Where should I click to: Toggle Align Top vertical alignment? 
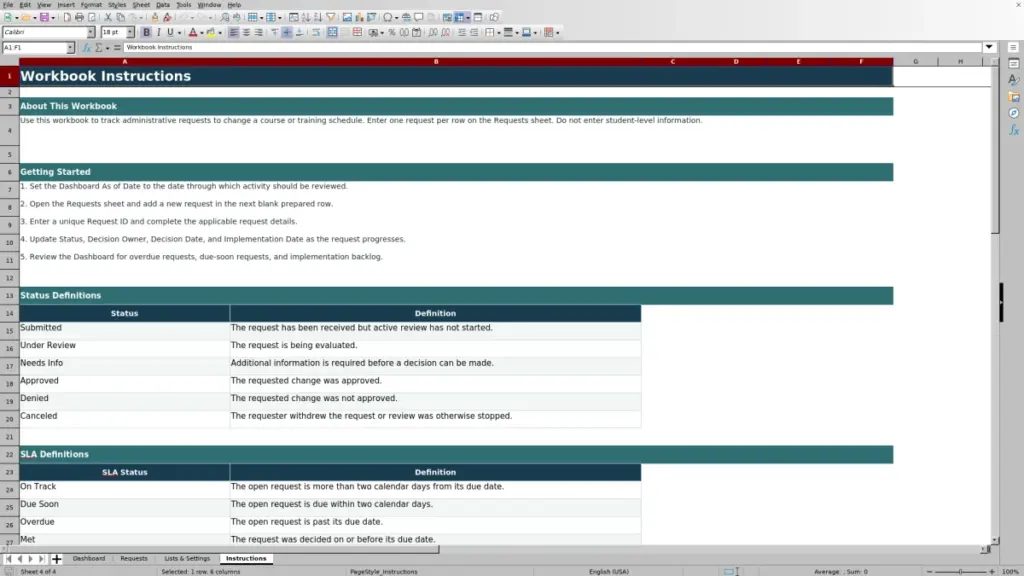pos(275,32)
